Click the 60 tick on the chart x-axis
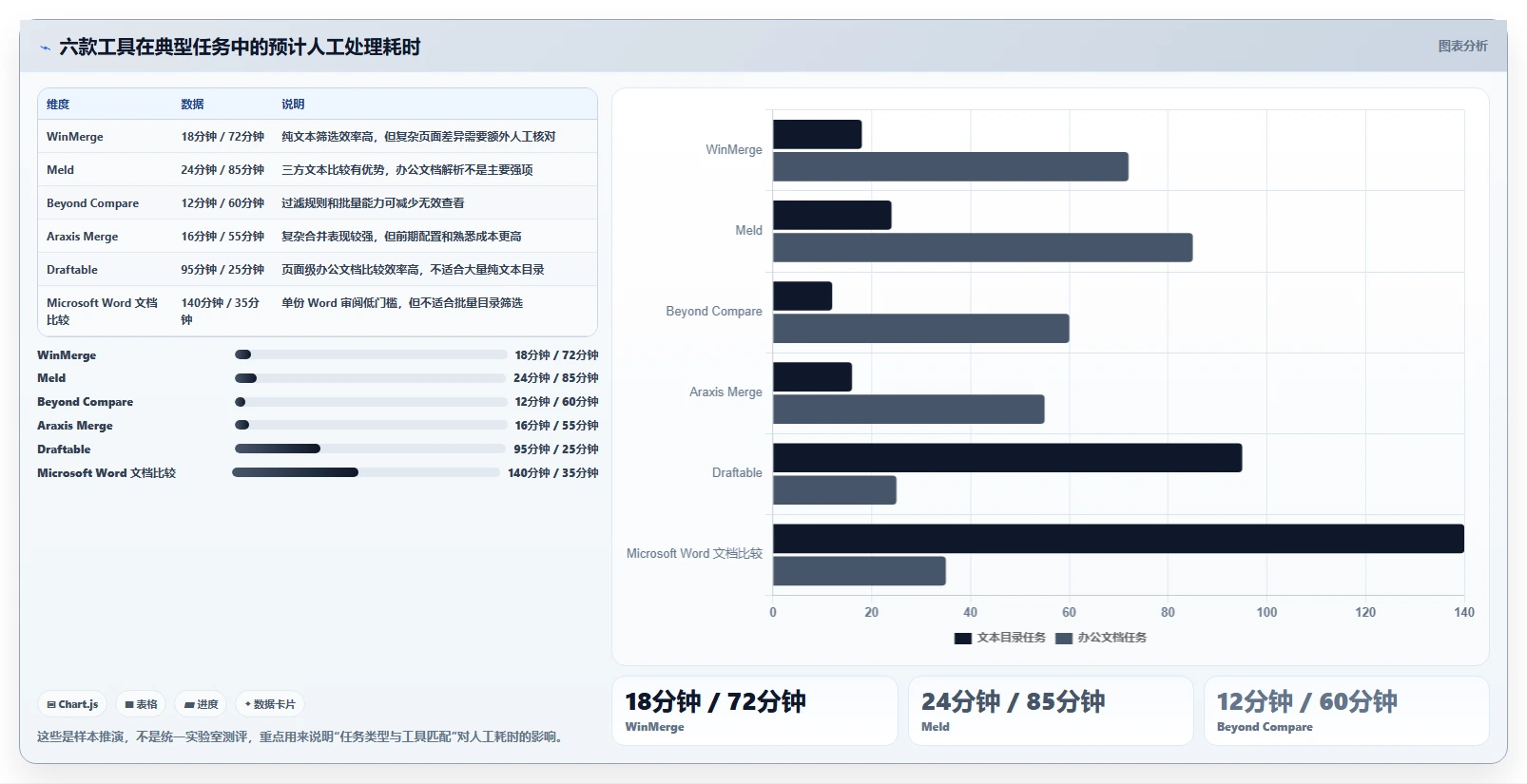 click(x=1069, y=612)
